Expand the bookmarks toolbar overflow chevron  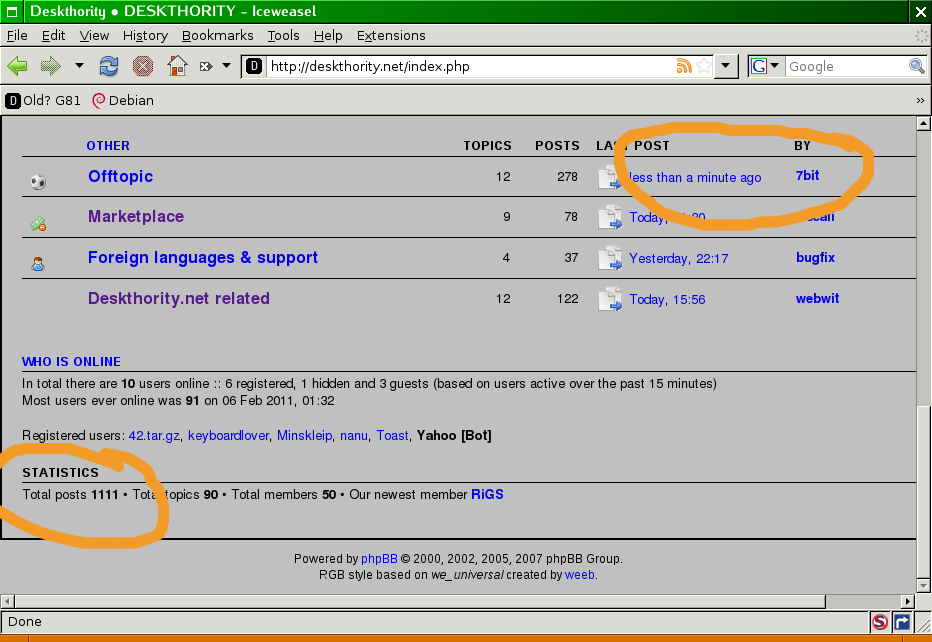click(920, 101)
